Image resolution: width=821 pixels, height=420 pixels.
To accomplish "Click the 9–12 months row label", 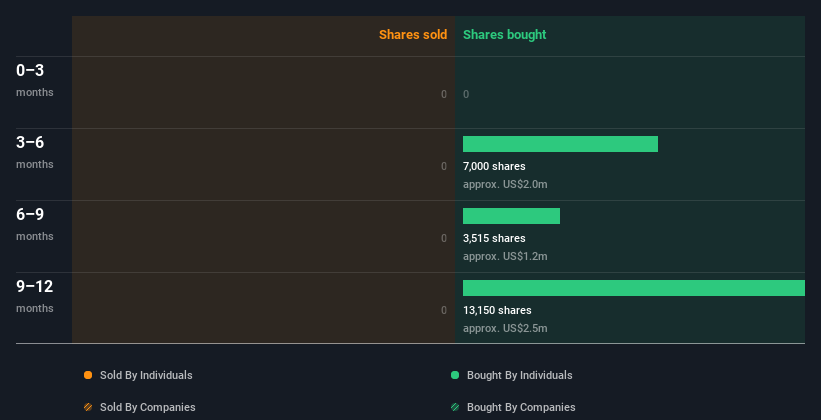I will [35, 296].
